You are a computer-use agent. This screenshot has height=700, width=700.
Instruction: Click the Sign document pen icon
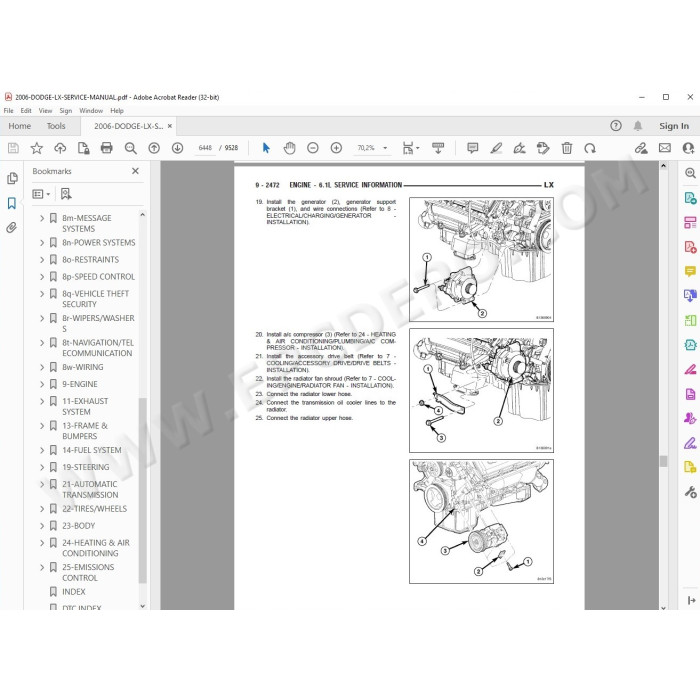520,148
